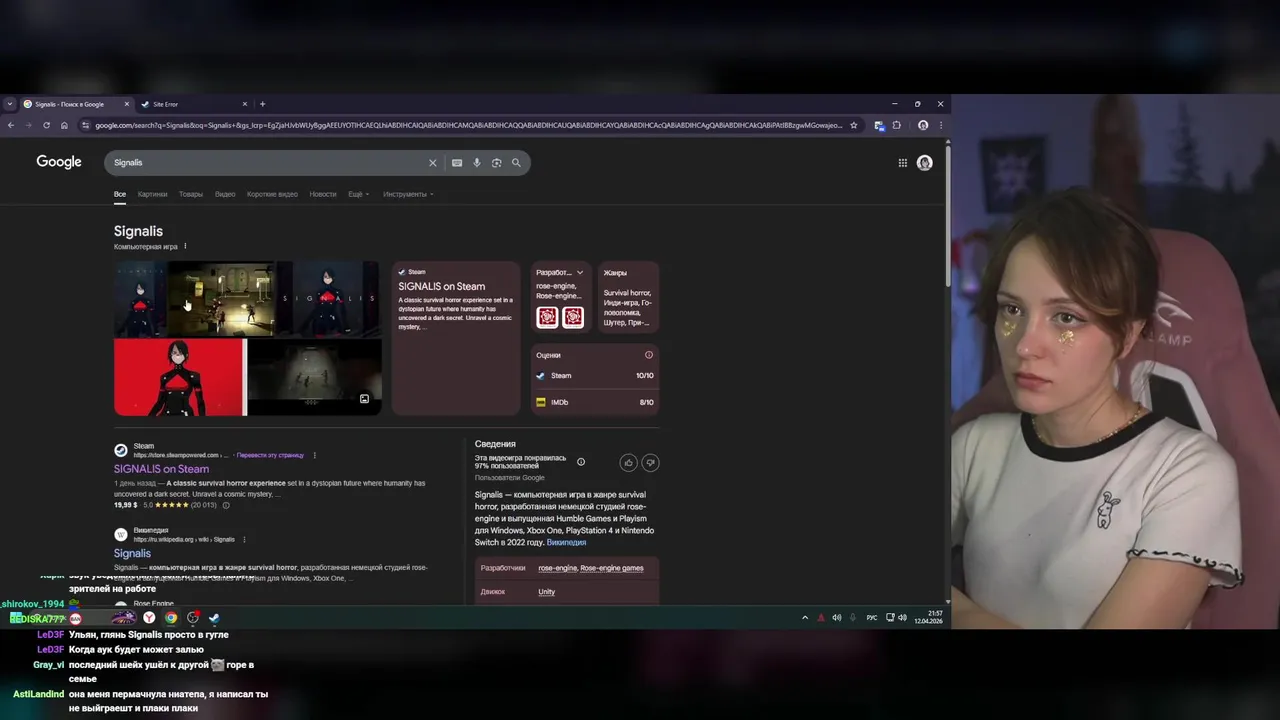Show hidden system tray icons
This screenshot has width=1280, height=720.
coord(805,618)
